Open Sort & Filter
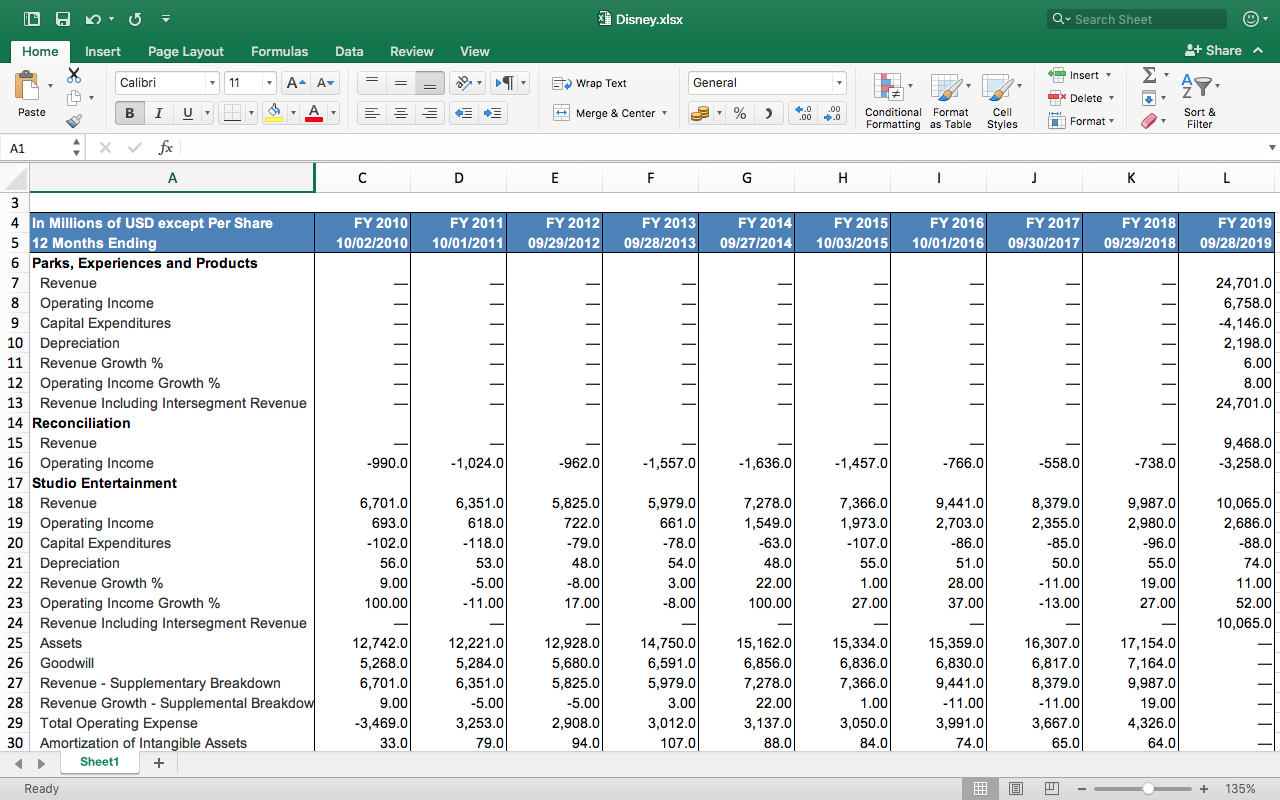Screen dimensions: 1280x800 point(1199,101)
